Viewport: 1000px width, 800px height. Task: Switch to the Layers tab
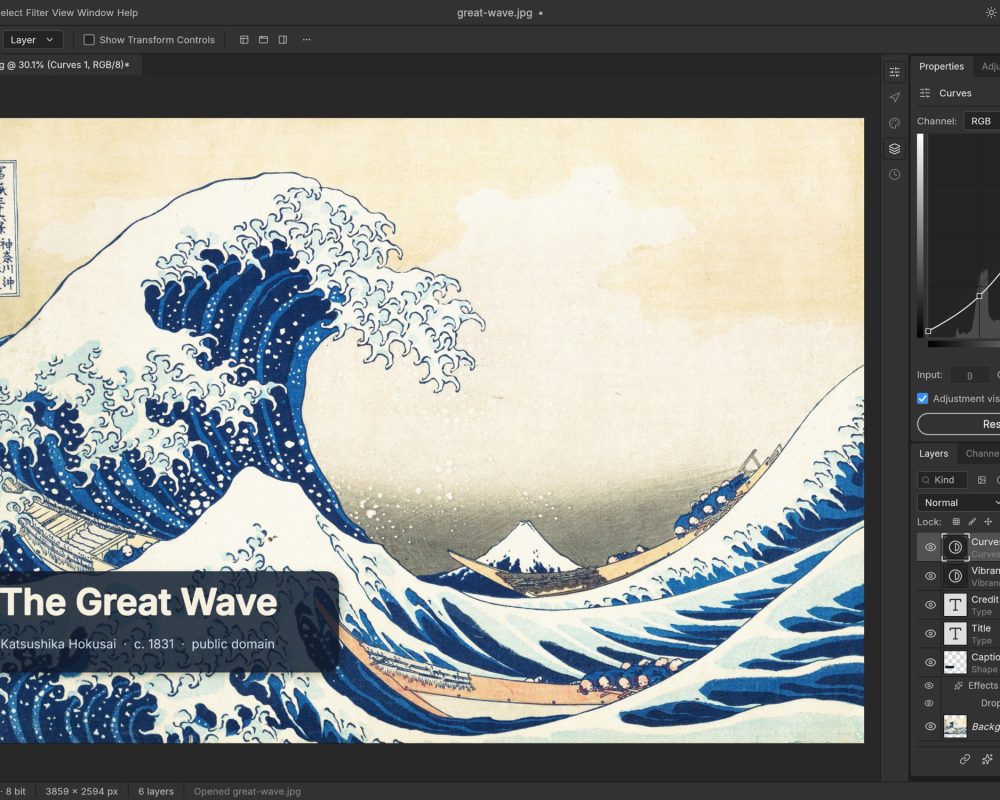coord(934,454)
